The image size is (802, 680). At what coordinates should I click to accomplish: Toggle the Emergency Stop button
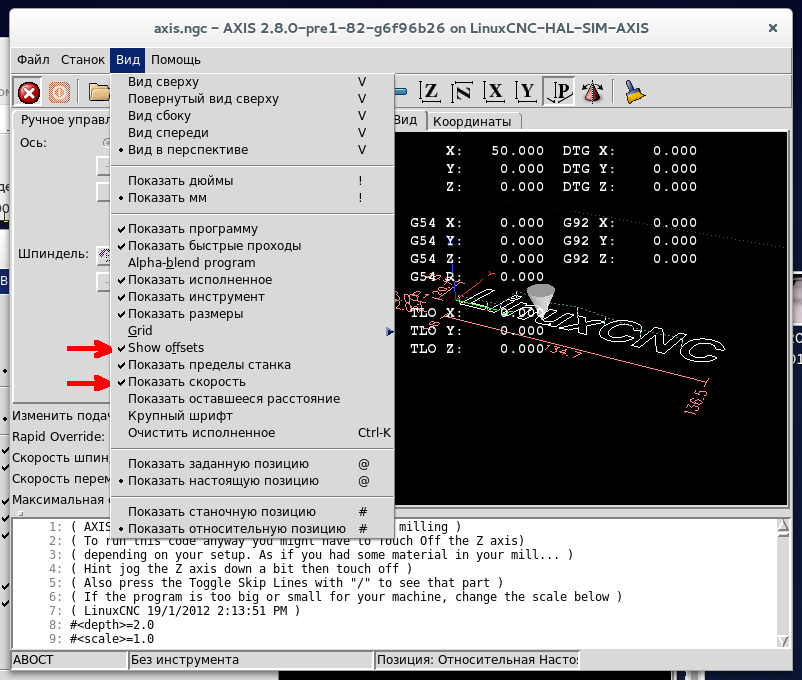click(29, 93)
